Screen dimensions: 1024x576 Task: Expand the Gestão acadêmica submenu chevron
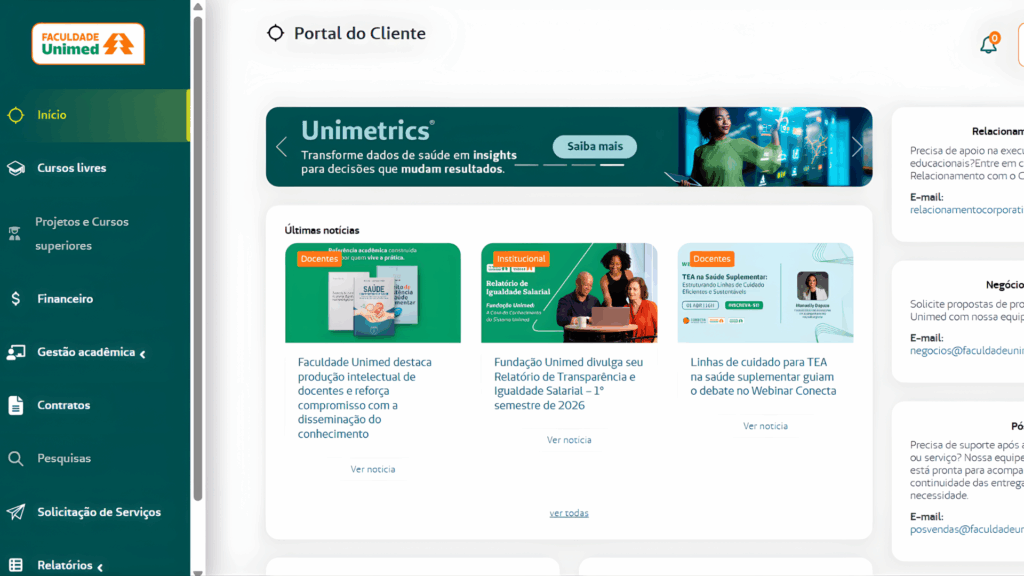142,354
